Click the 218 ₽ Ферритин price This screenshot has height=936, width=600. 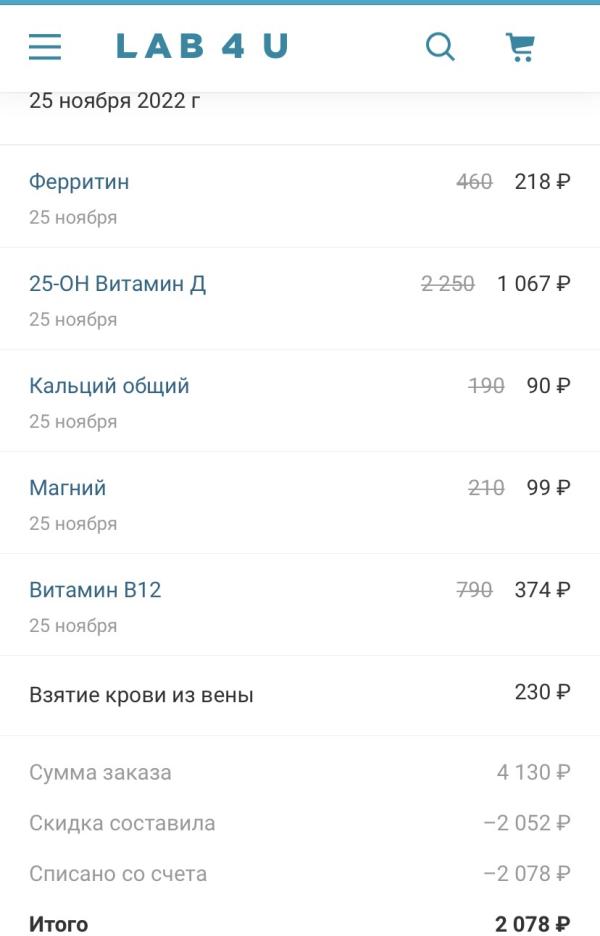(x=542, y=181)
